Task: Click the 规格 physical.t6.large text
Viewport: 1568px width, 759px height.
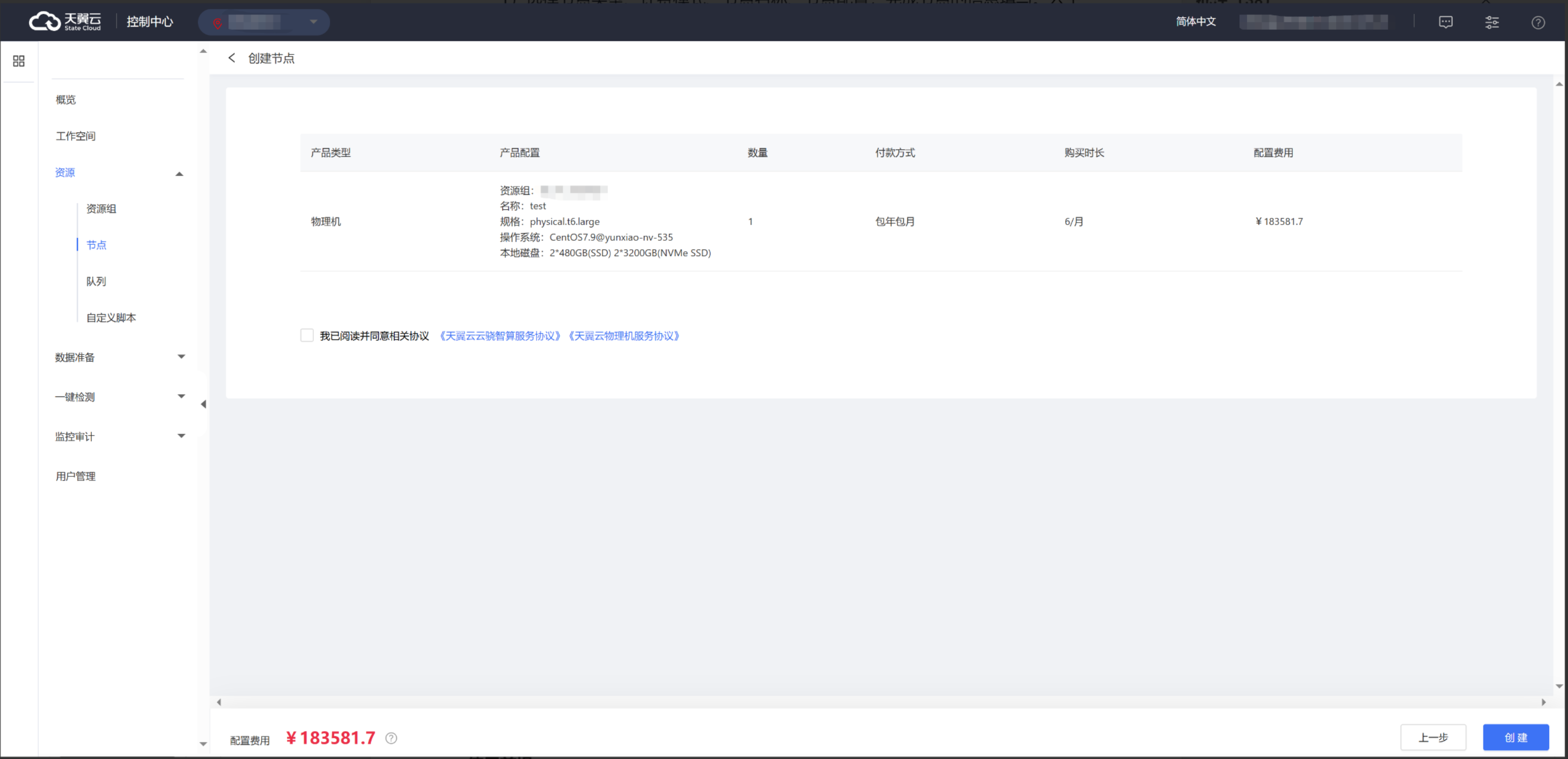Action: point(550,222)
